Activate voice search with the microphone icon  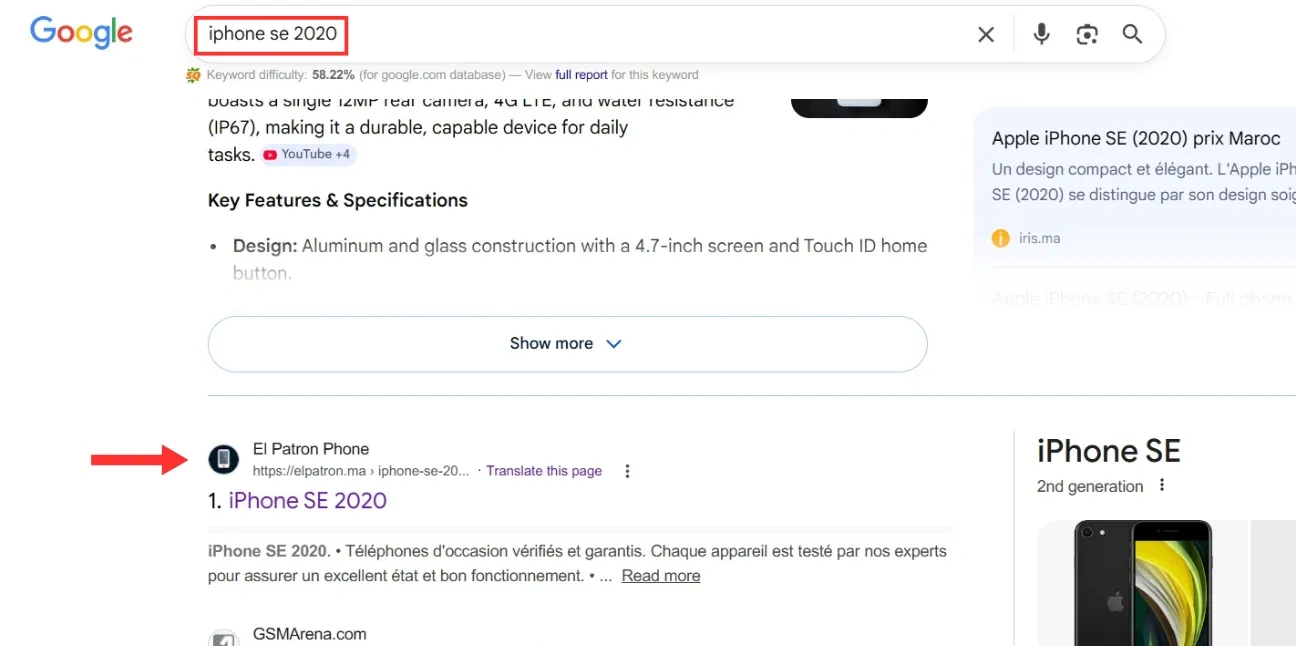coord(1041,34)
